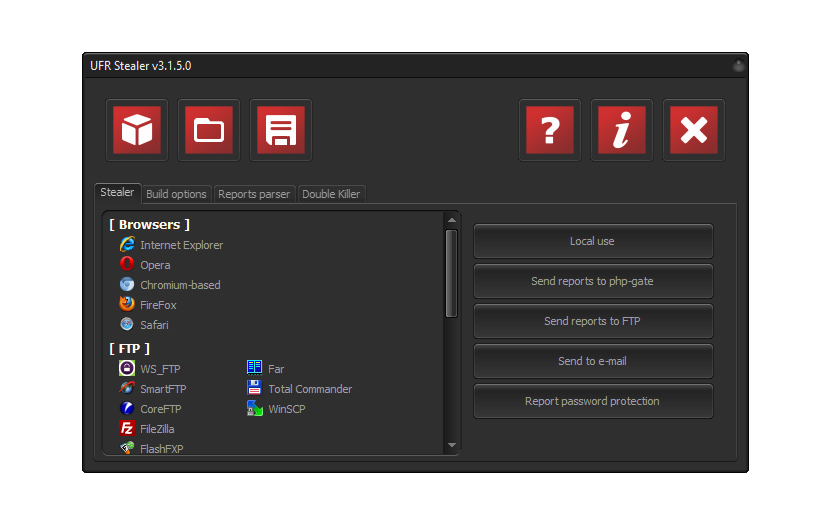
Task: Click the floppy disk save icon
Action: 281,130
